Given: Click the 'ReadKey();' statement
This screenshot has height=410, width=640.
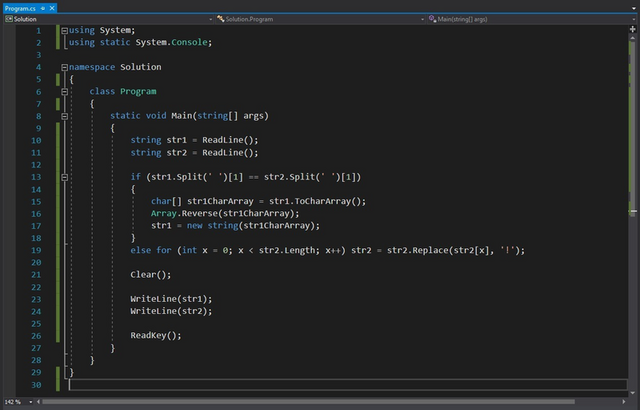Looking at the screenshot, I should pos(156,336).
